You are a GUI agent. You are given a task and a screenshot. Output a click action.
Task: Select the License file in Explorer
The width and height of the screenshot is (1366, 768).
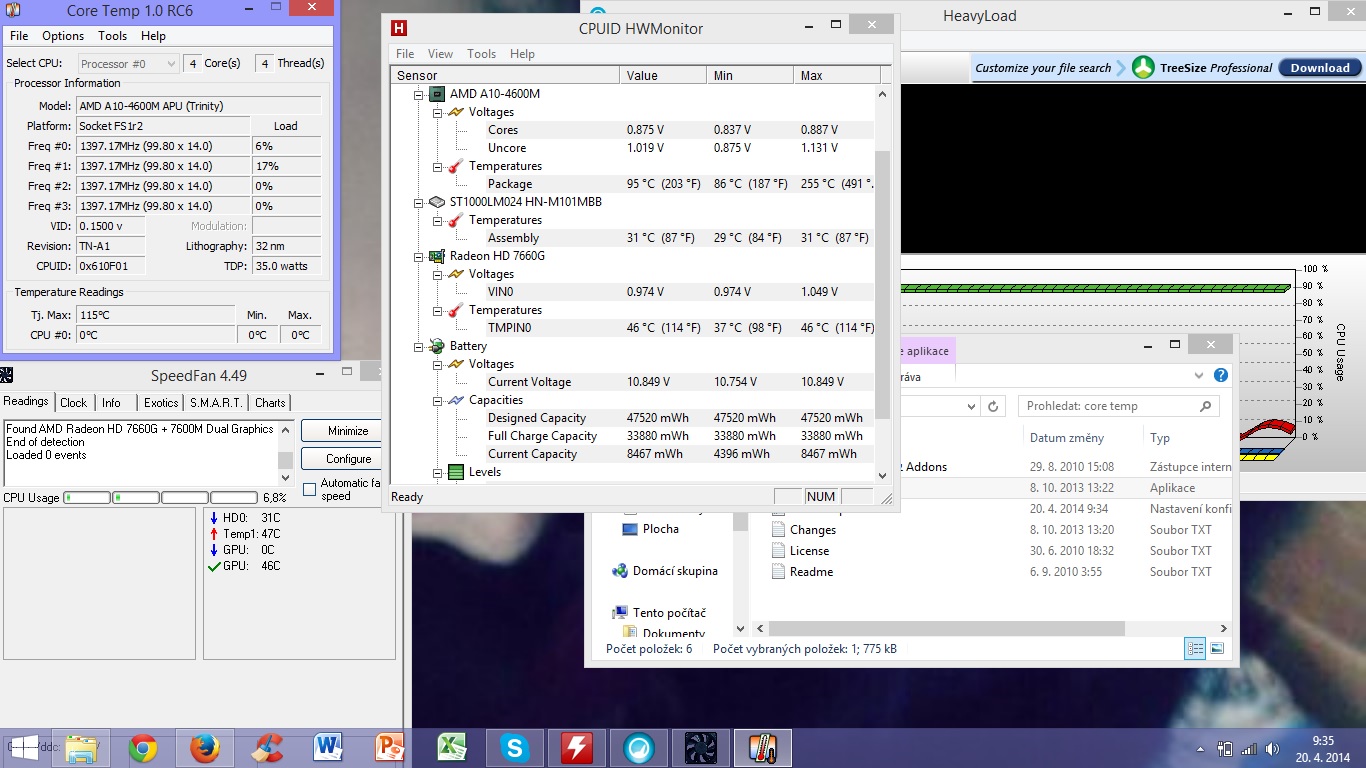coord(809,551)
